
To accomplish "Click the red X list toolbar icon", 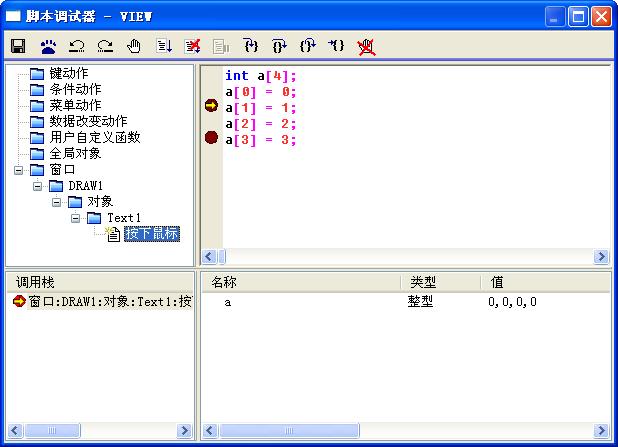I will (x=193, y=46).
